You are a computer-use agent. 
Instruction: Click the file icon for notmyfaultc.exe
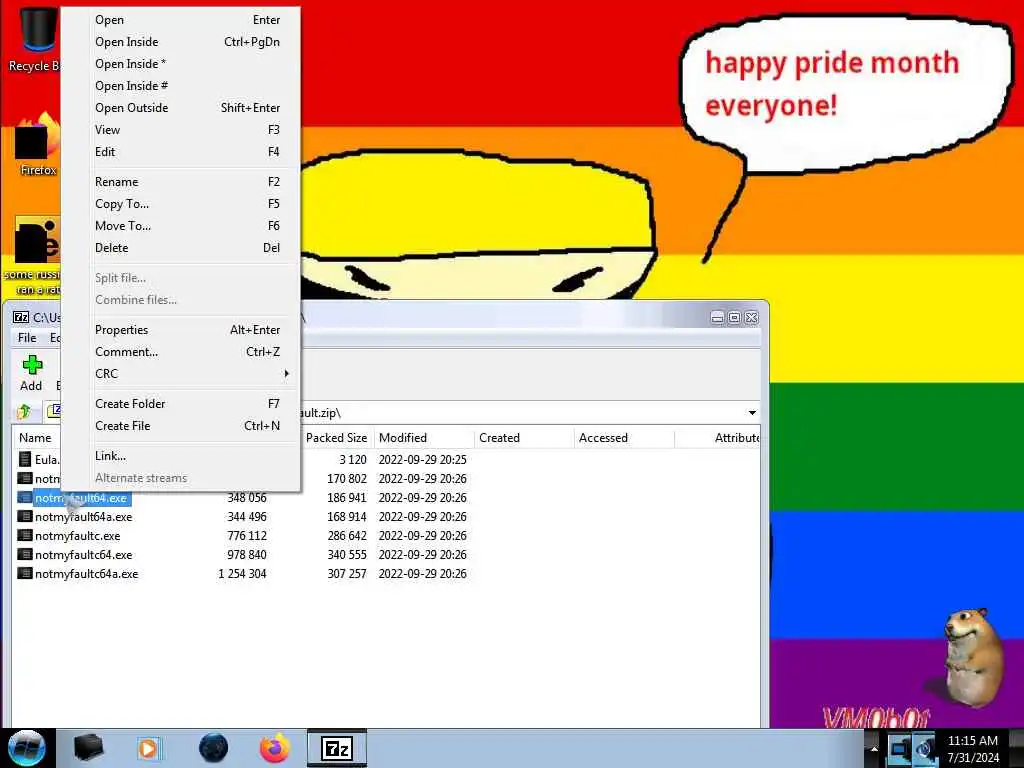(25, 536)
